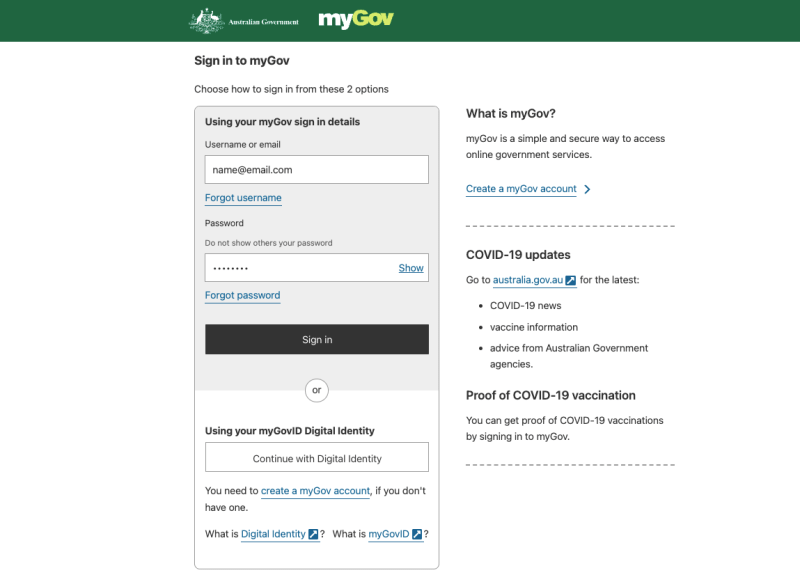Open Create a myGov account sidebar link
The width and height of the screenshot is (800, 584).
point(521,189)
